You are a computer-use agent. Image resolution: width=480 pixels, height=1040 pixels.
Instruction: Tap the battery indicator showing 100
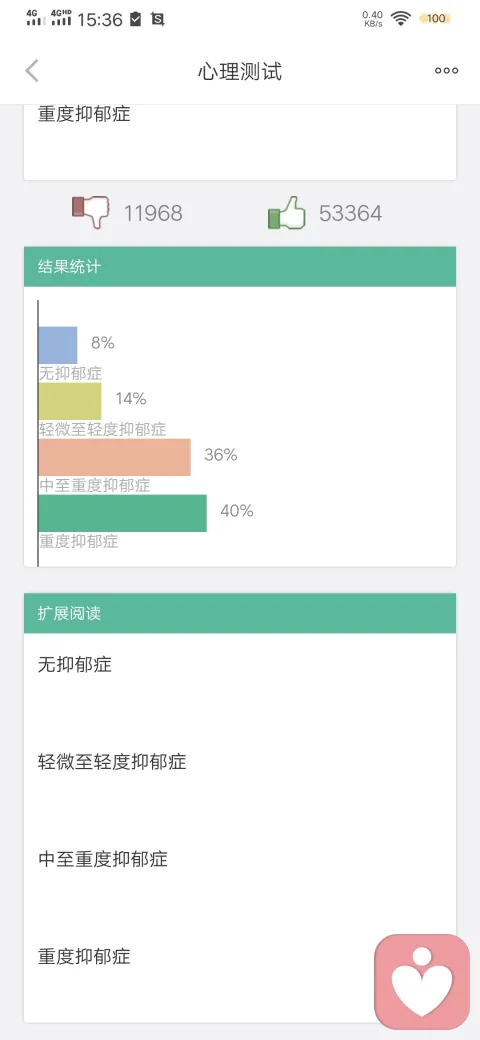point(435,19)
